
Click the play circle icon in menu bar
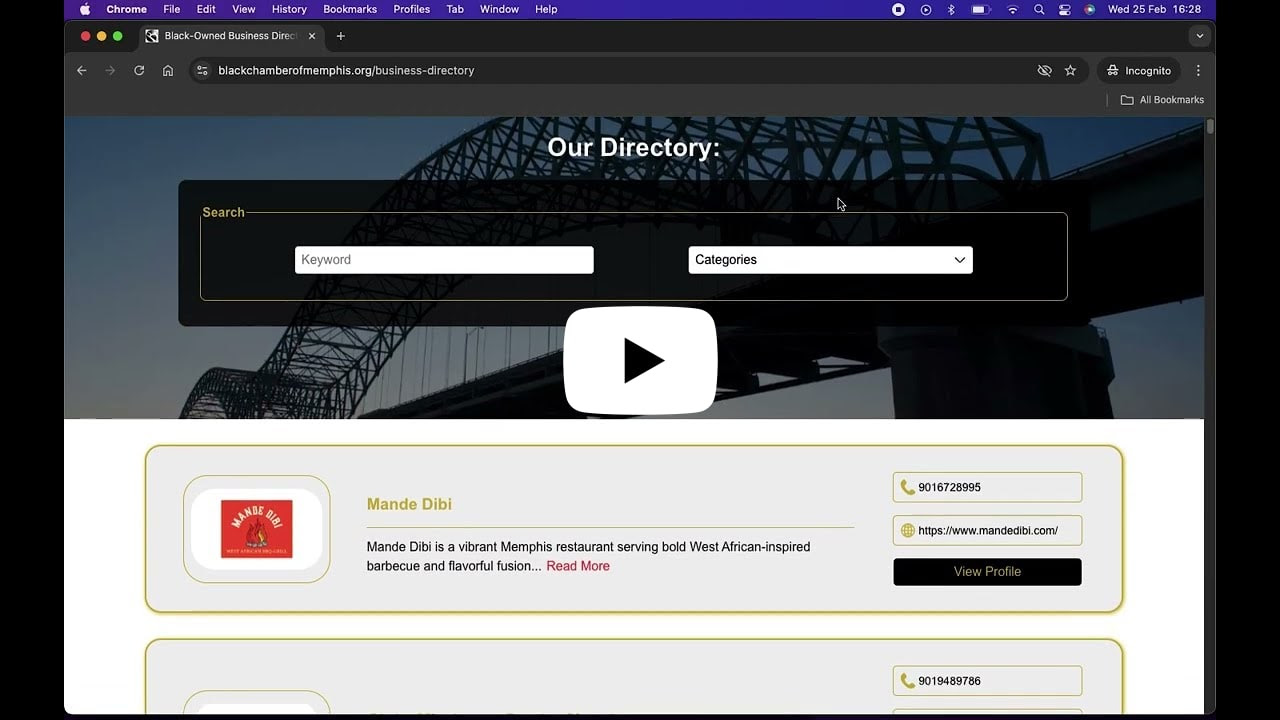click(x=925, y=9)
